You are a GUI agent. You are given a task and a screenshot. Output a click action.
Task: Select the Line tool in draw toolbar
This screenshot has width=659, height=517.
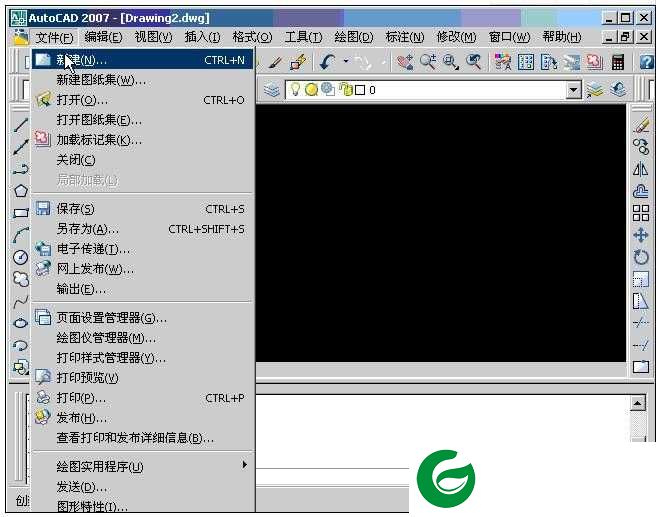click(20, 124)
